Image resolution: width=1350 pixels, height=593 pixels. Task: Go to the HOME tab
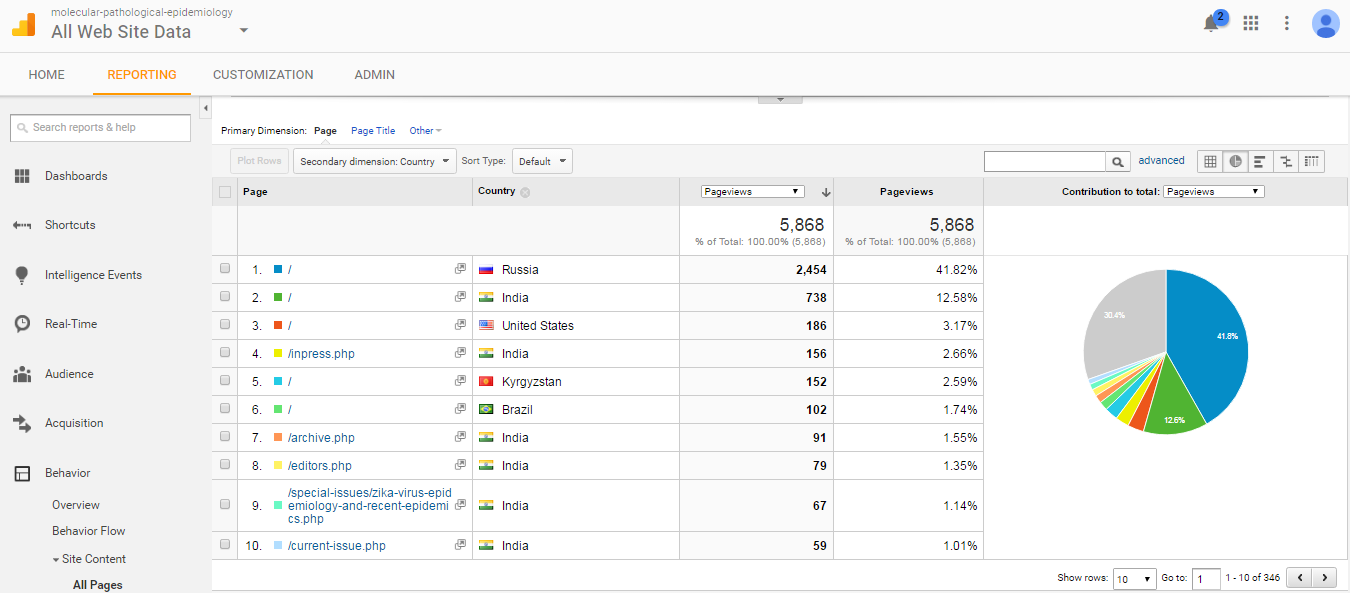47,75
